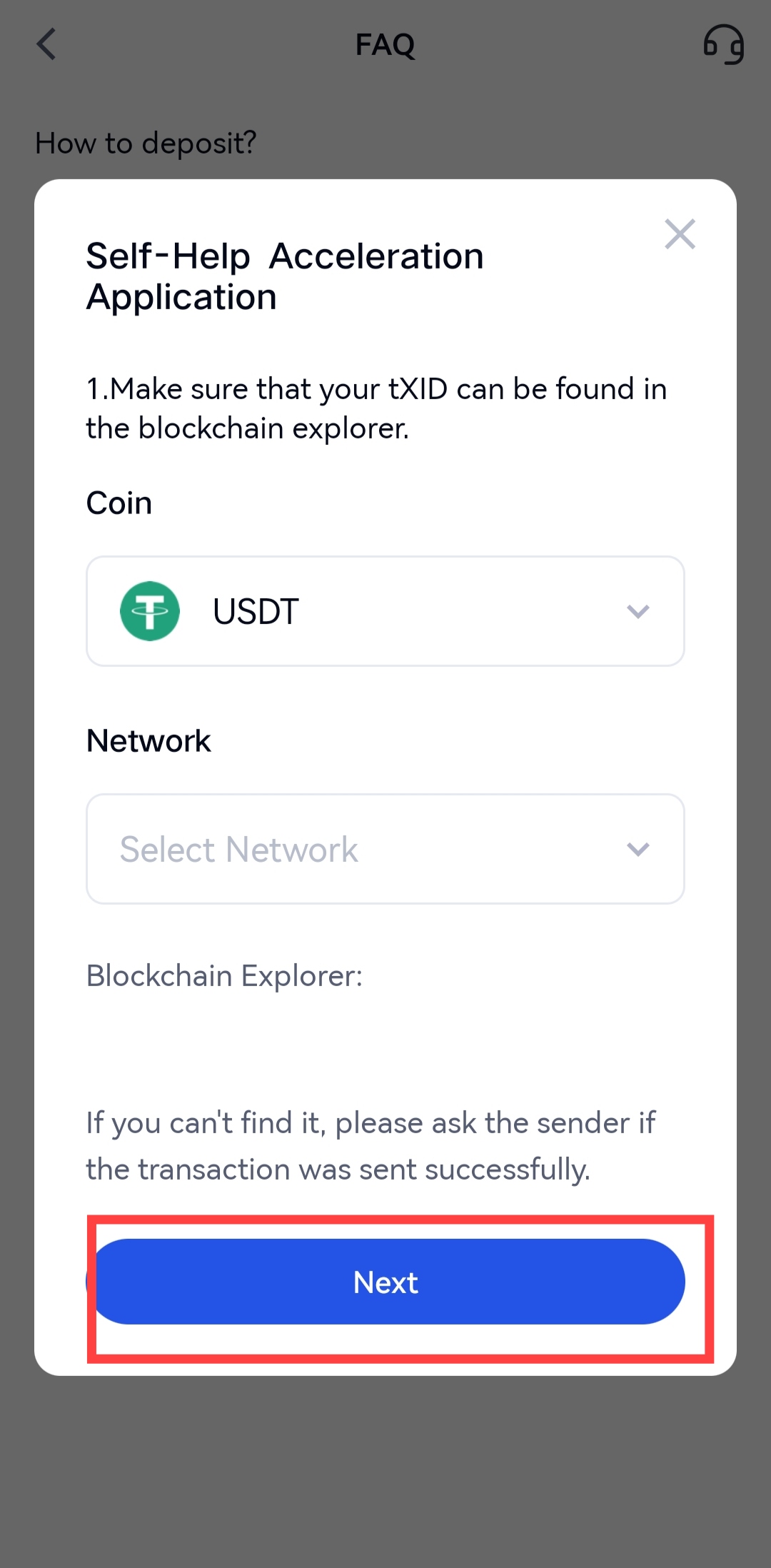Expand the Coin dropdown chevron
771x1568 pixels.
click(638, 611)
